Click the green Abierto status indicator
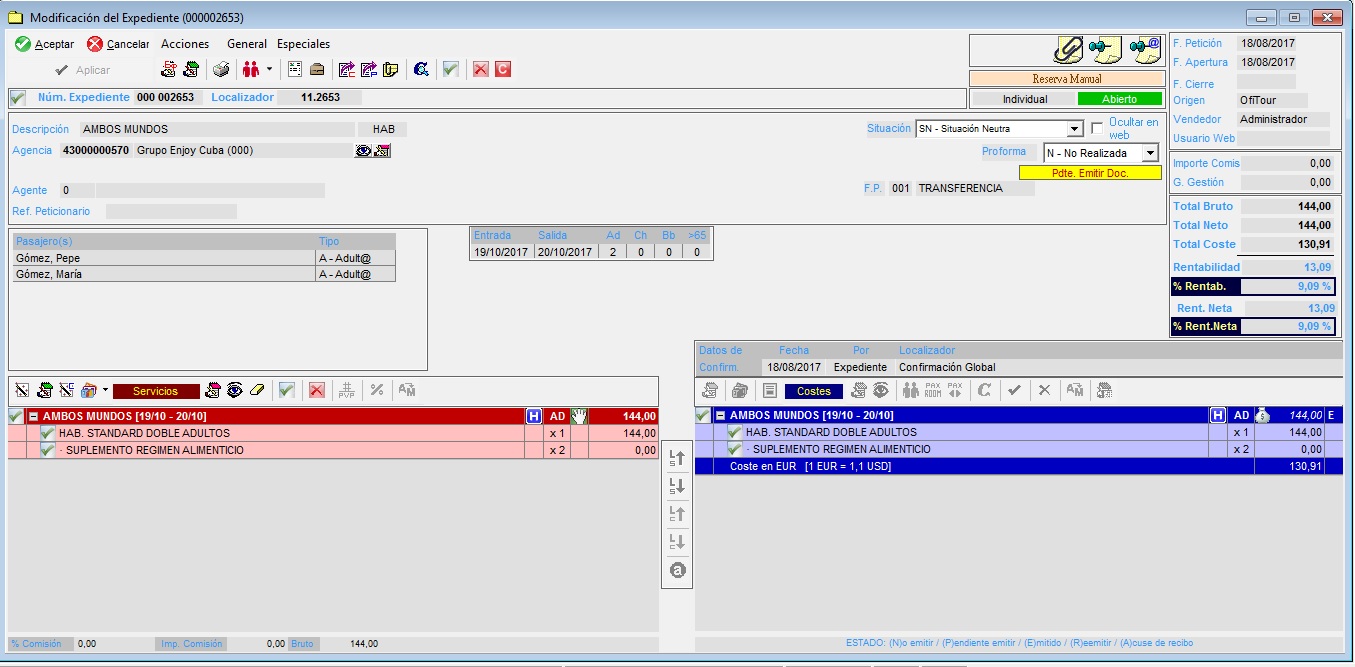1355x667 pixels. click(x=1119, y=99)
